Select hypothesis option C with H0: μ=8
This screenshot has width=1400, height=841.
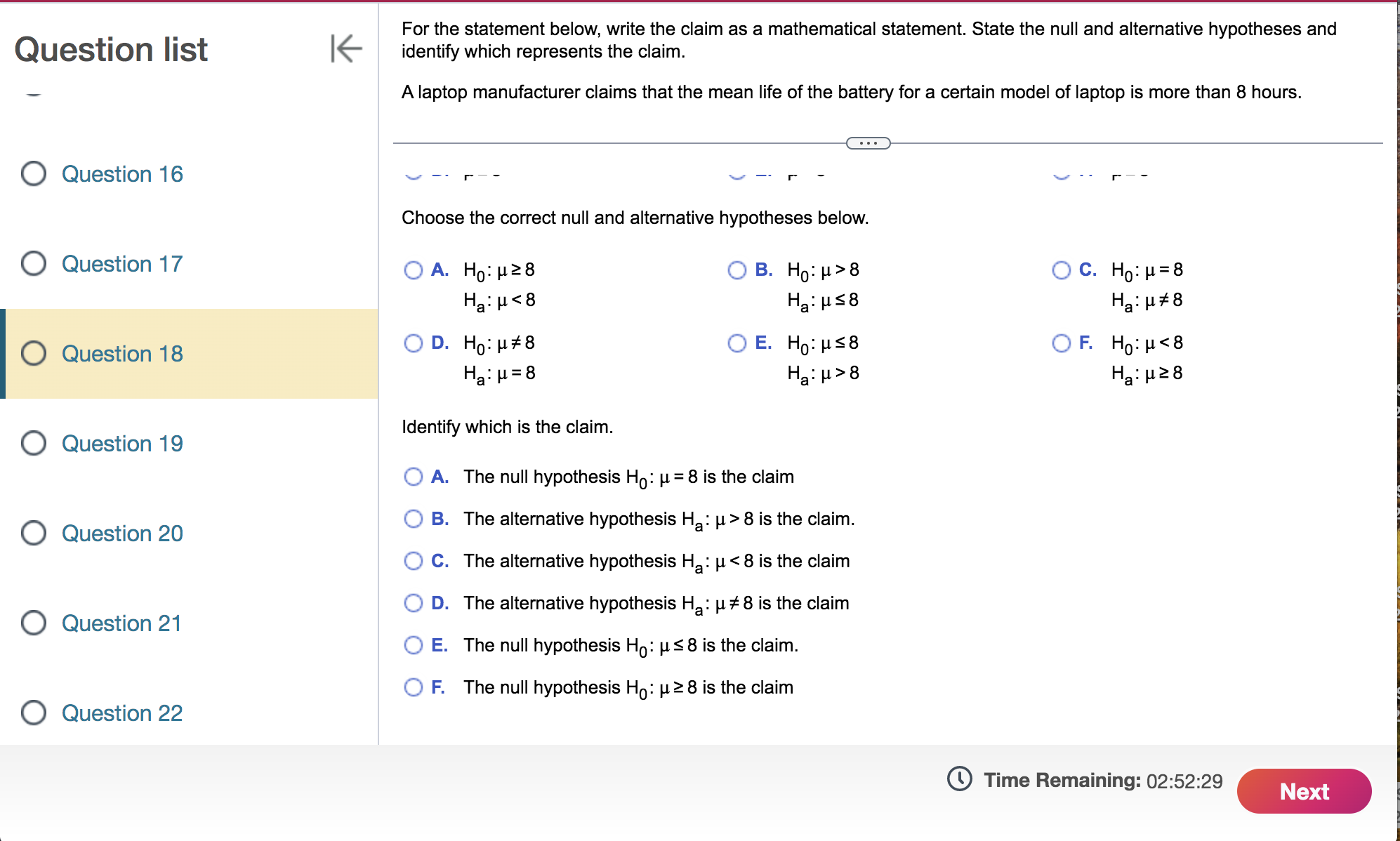click(1062, 270)
